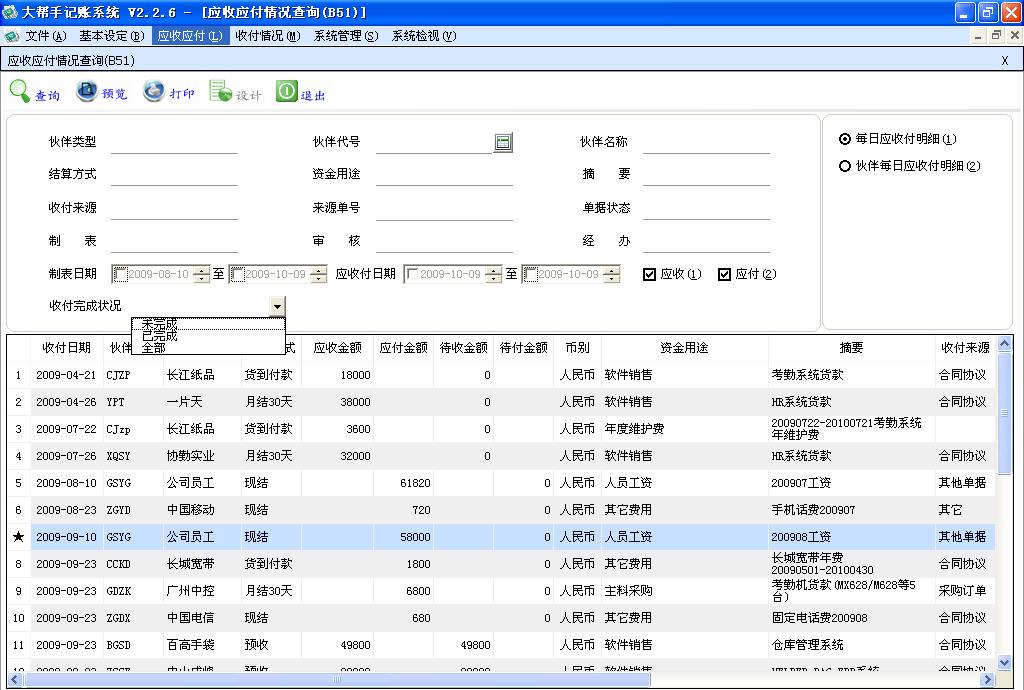Uncheck the 应收(1) checkbox

click(649, 274)
